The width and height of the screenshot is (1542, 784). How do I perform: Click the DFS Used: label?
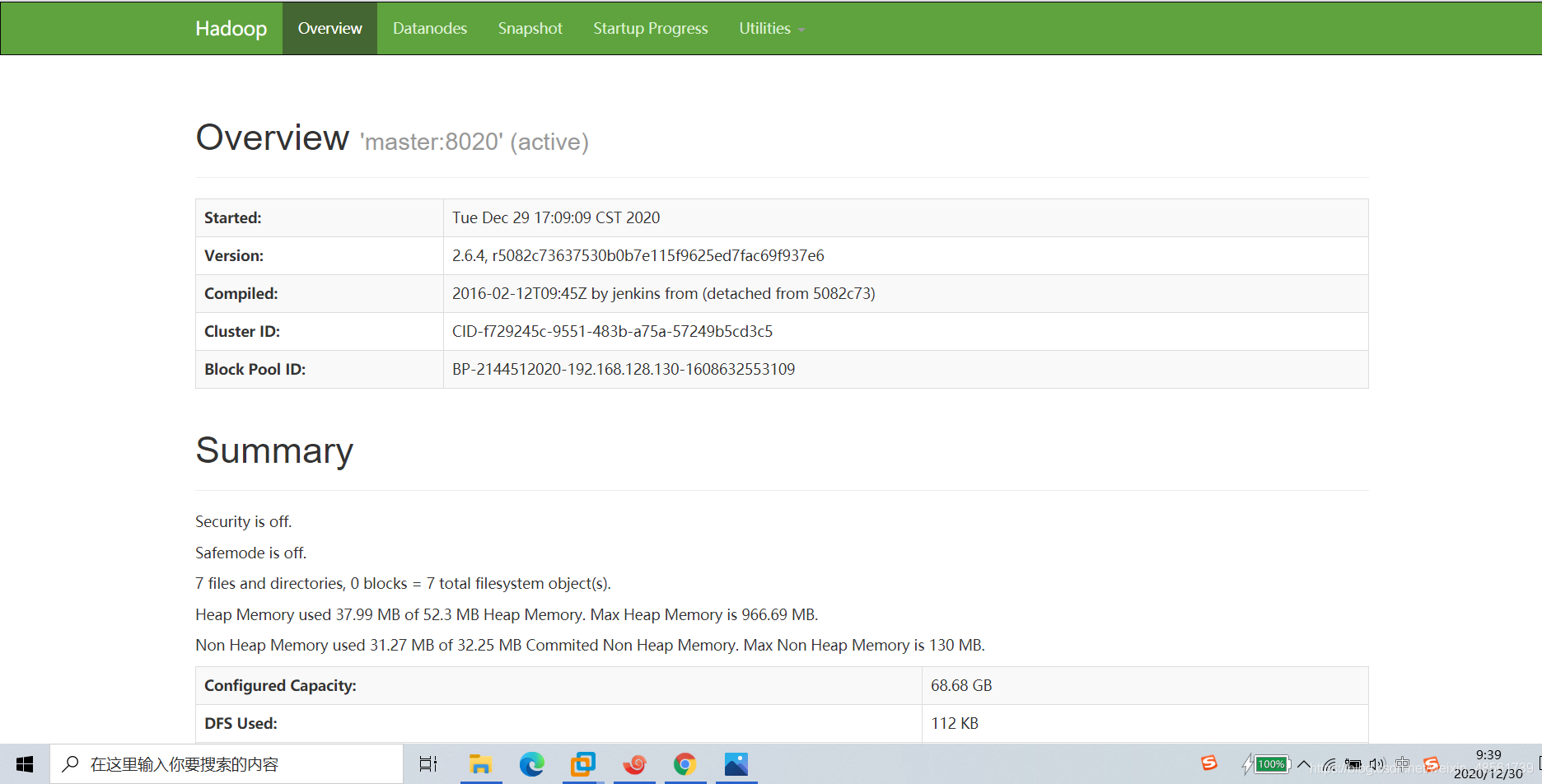pos(241,723)
